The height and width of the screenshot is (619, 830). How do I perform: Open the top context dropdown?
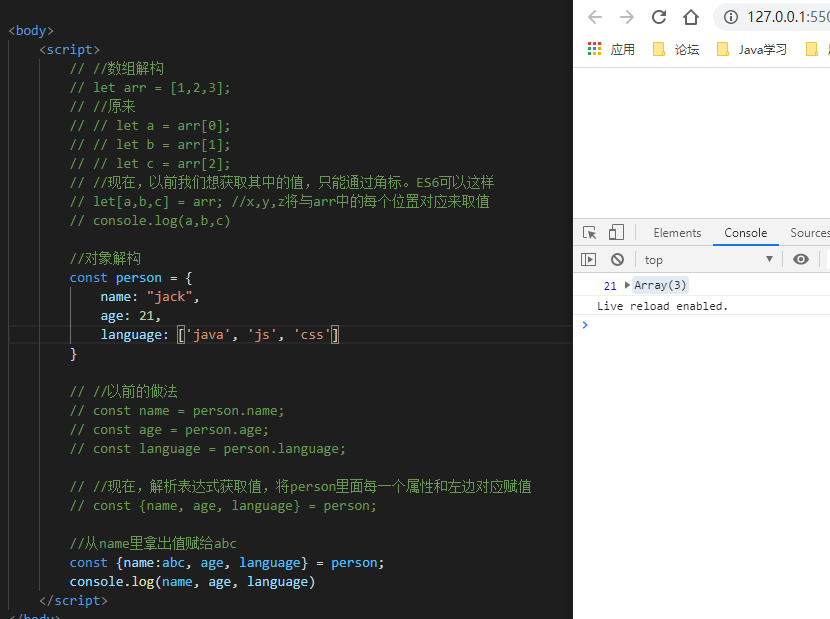(708, 259)
